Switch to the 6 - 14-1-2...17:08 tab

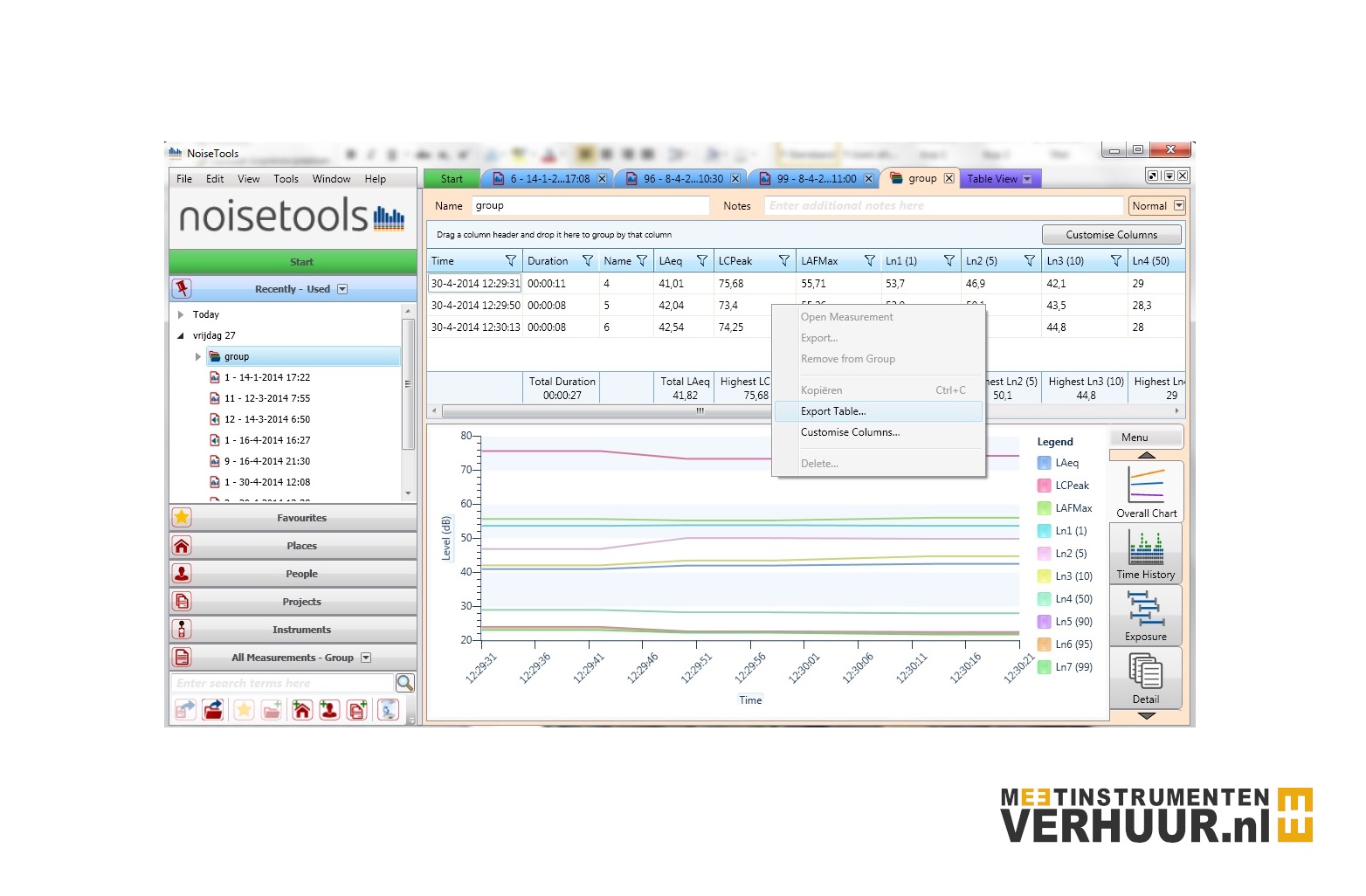click(550, 179)
